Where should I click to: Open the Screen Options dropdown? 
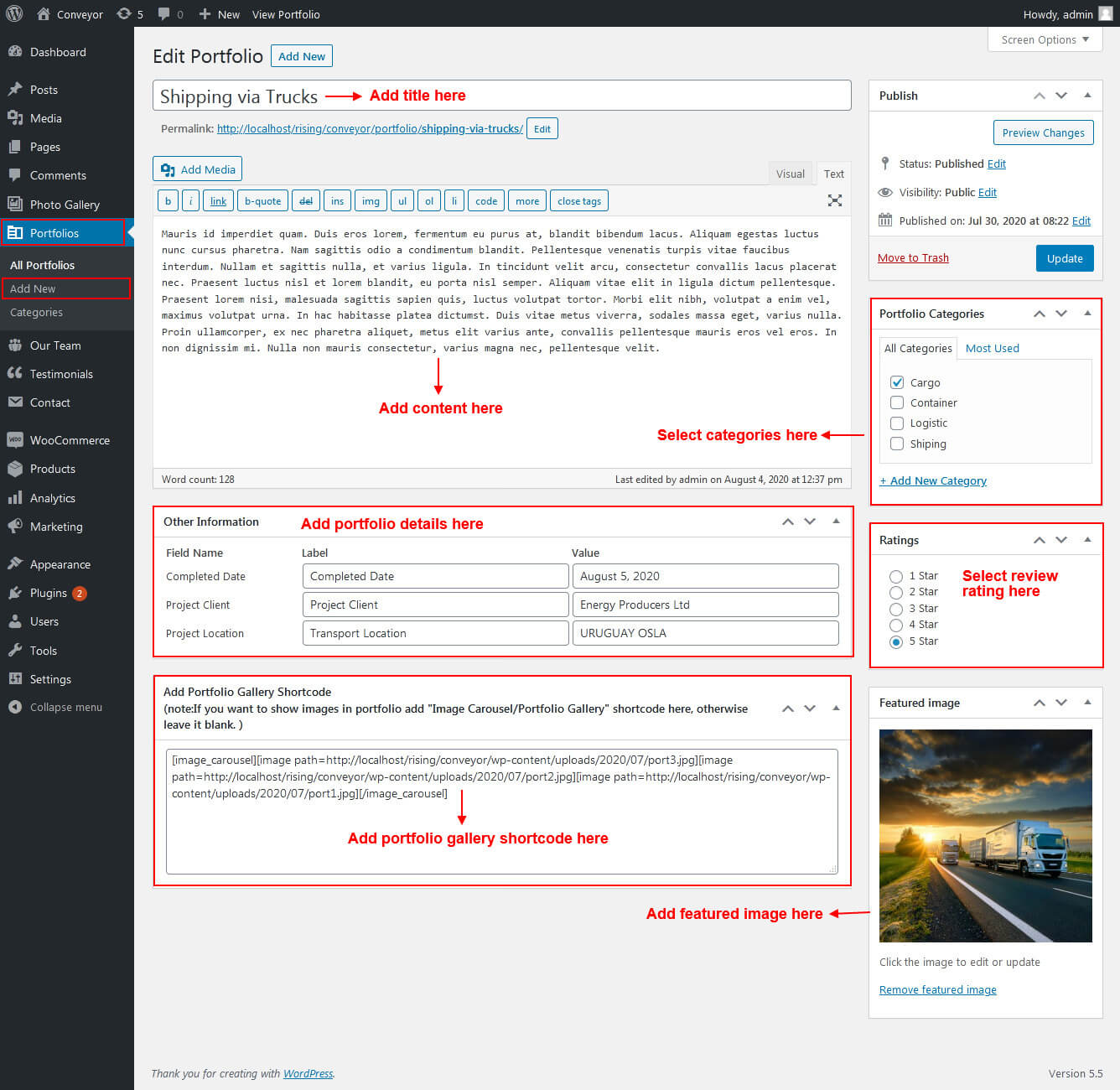coord(1045,39)
